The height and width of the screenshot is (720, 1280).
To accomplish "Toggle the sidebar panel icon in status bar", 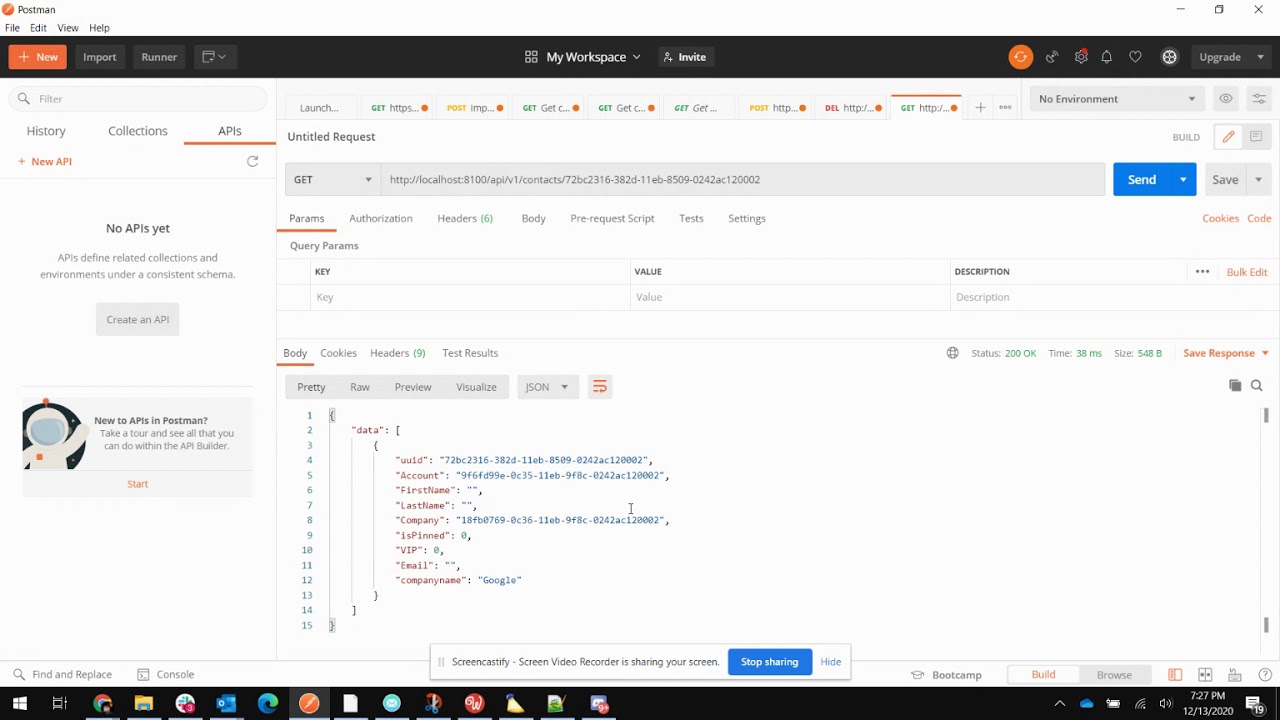I will click(x=1175, y=675).
